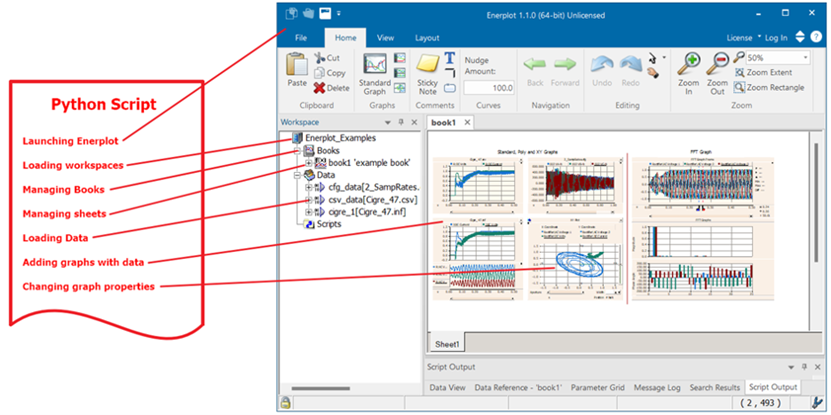Expand the csv_data[Cigre_47.csv] node

[308, 200]
